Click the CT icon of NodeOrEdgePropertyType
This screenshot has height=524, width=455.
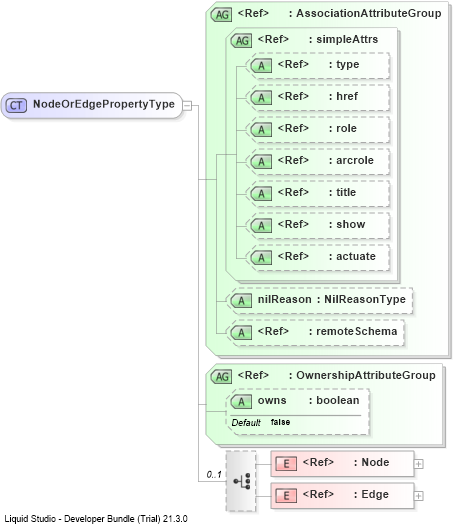coord(16,106)
